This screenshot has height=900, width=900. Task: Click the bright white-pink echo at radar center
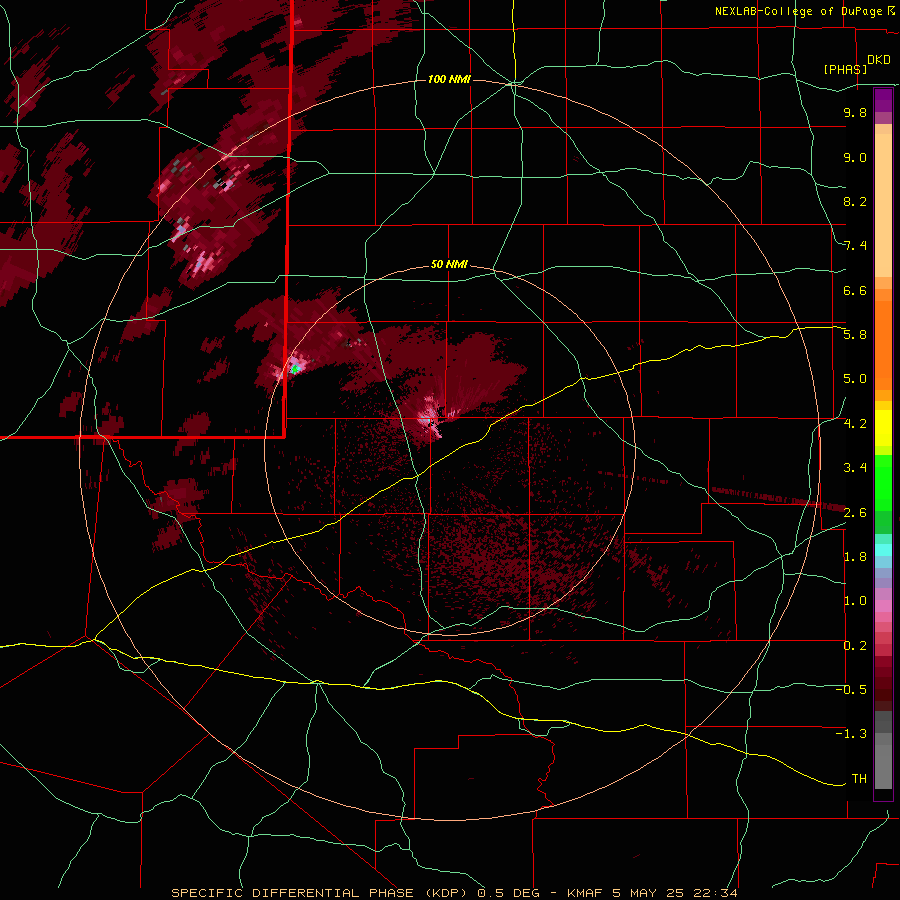click(428, 417)
